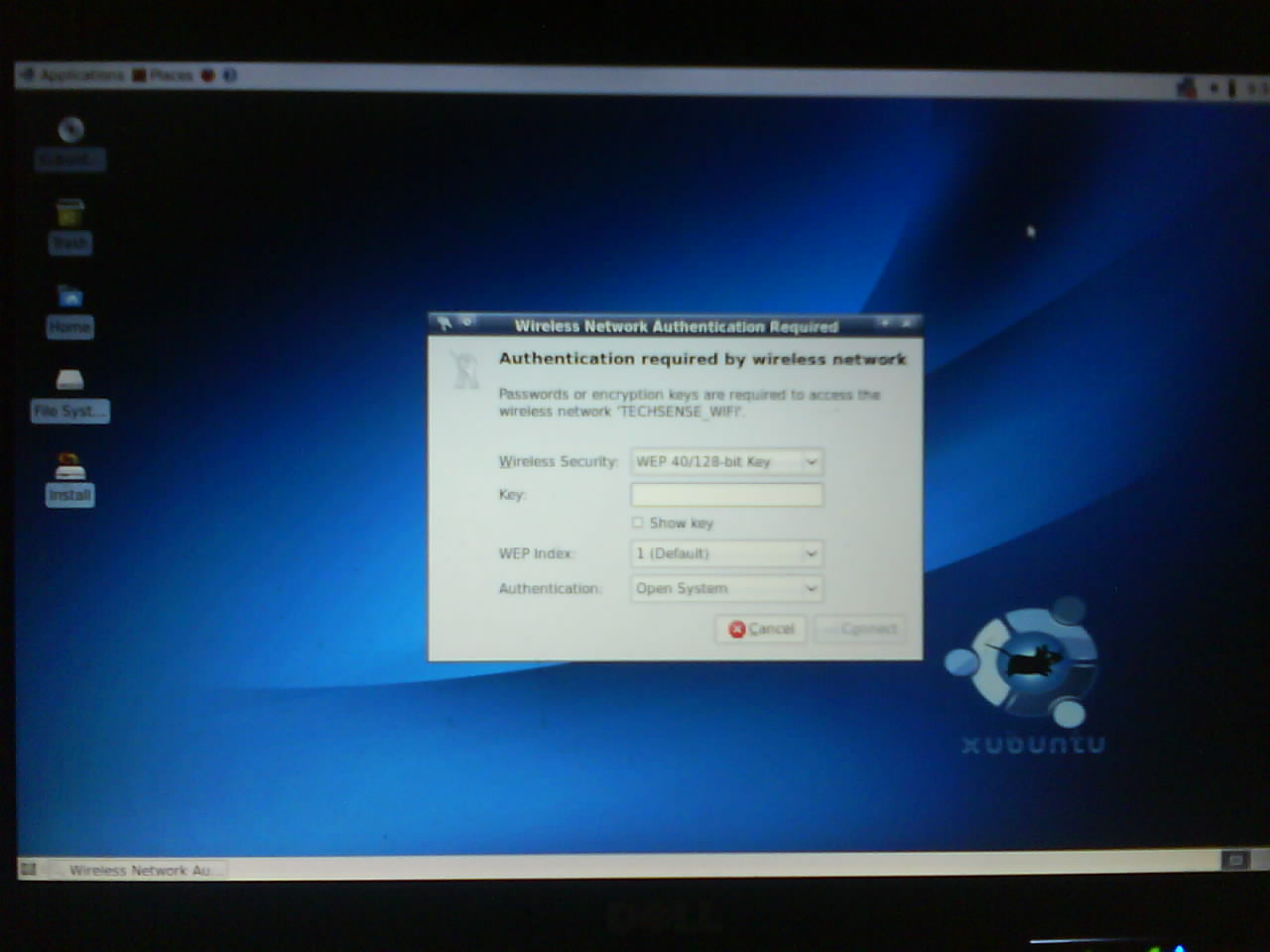Open the WEP Index dropdown

coord(726,553)
